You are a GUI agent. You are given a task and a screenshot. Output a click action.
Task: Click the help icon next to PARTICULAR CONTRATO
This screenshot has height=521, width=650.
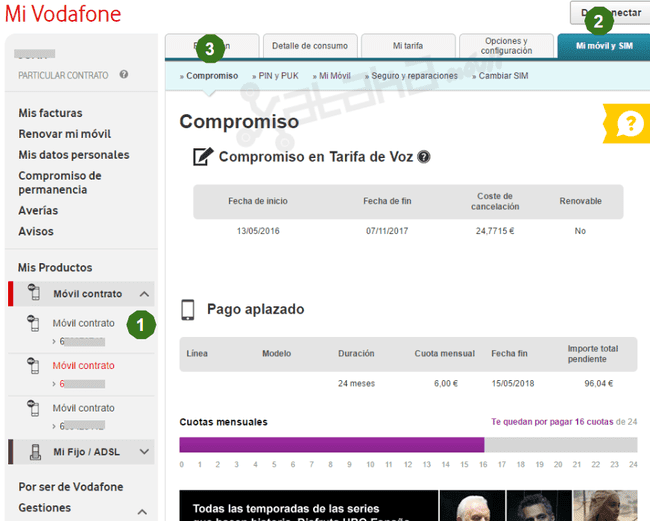(124, 75)
